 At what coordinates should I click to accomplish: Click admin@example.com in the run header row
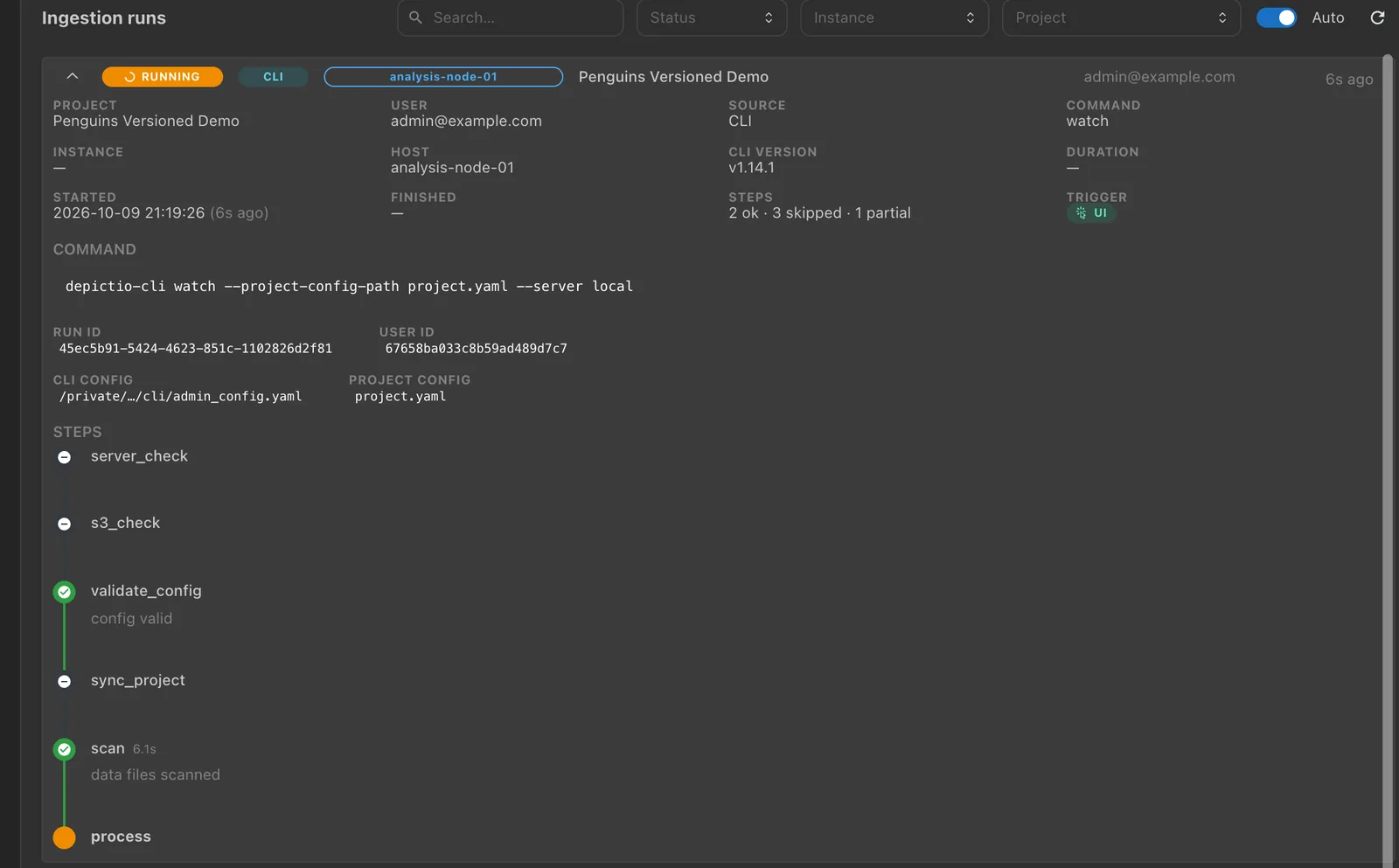point(1159,77)
